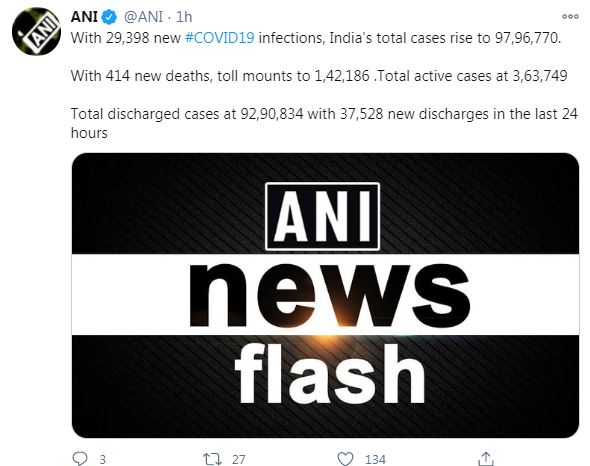The height and width of the screenshot is (466, 590).
Task: Click the tweet text about total cases
Action: 316,38
